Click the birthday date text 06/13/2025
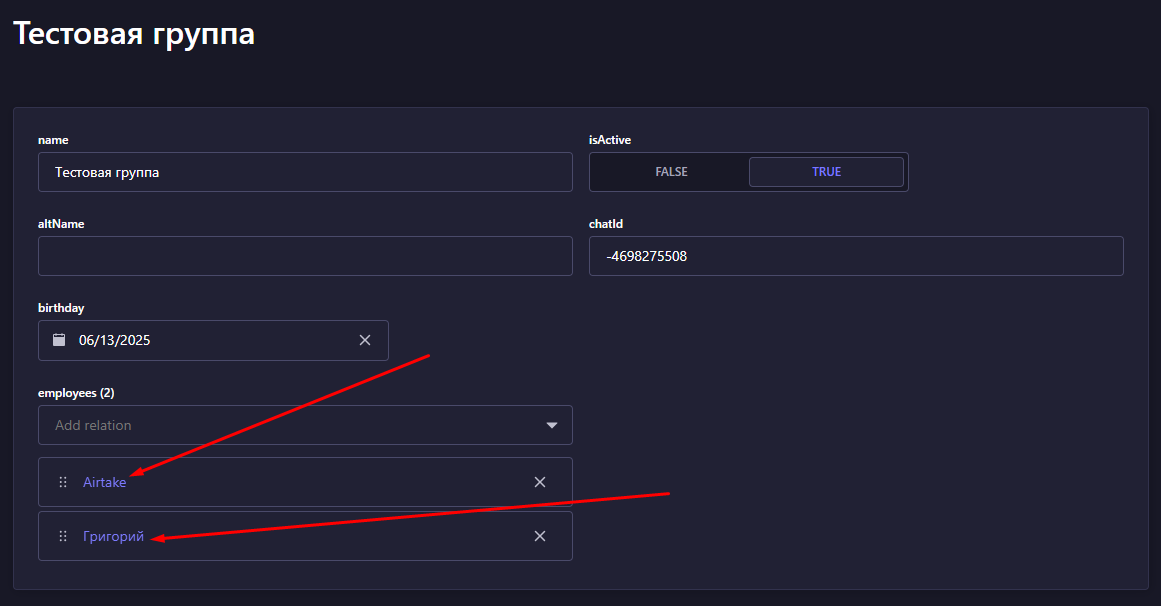Screen dimensions: 1161x606 pos(115,340)
